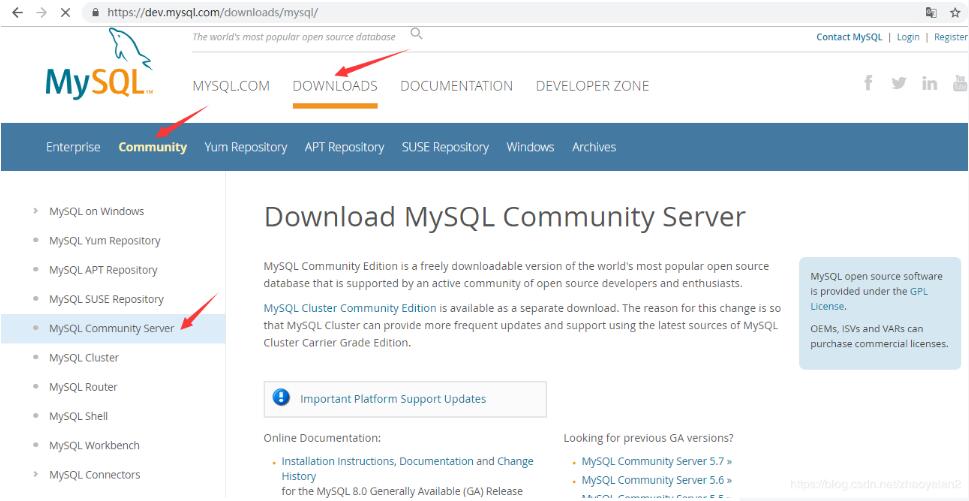
Task: Click the blue exclamation info icon
Action: (281, 397)
